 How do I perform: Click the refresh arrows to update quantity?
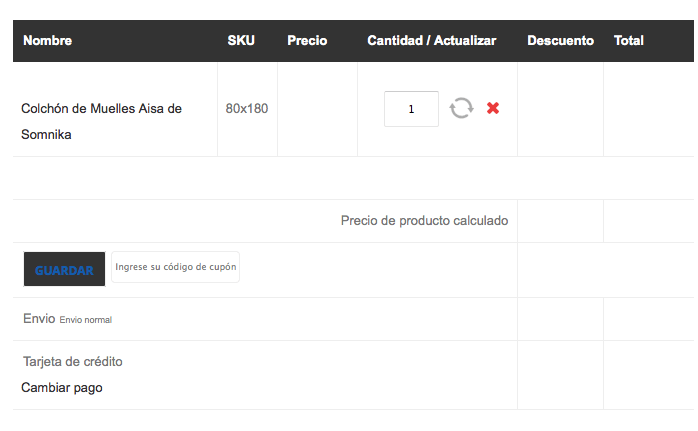(x=461, y=108)
